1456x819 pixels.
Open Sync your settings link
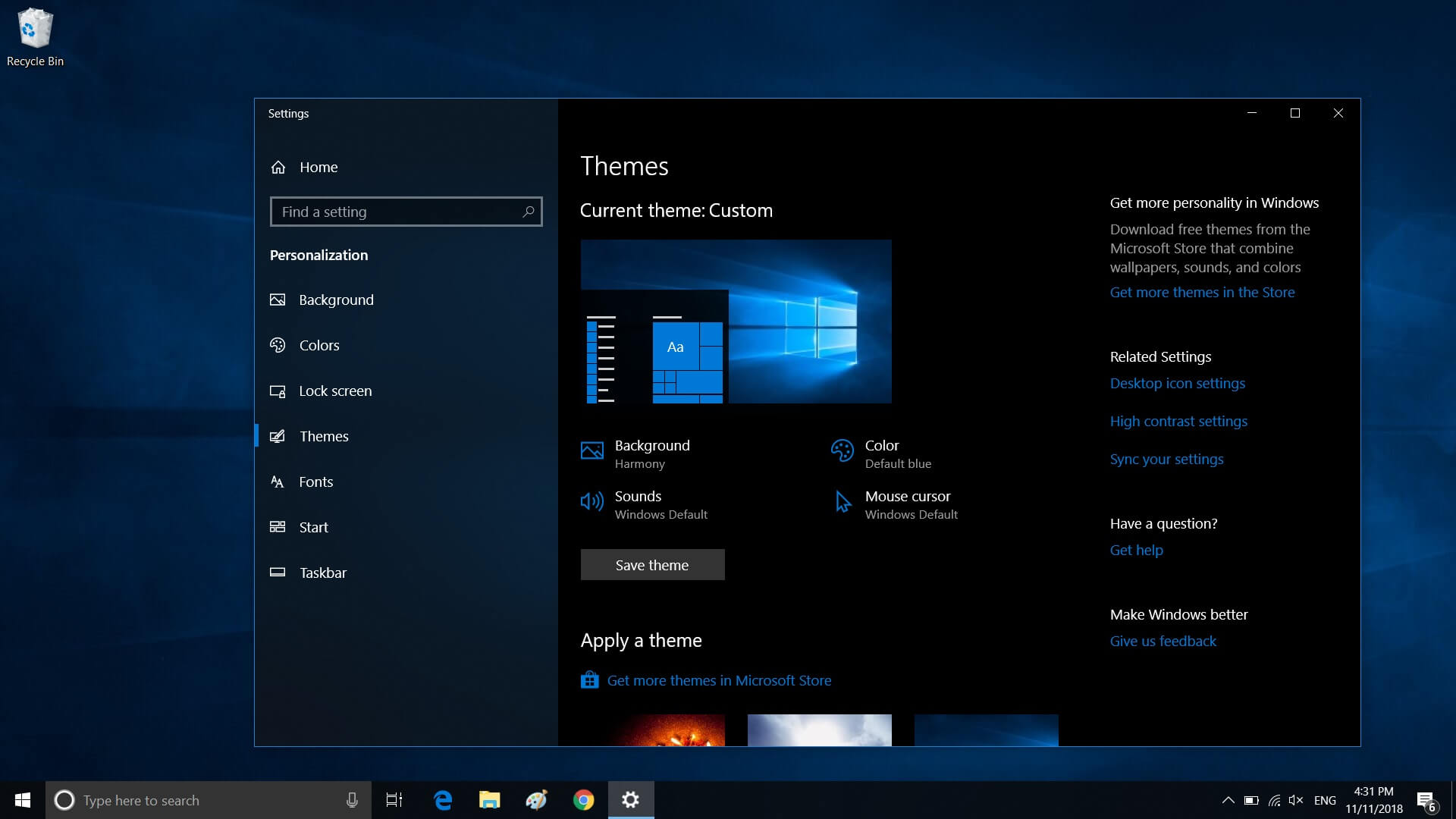1166,459
